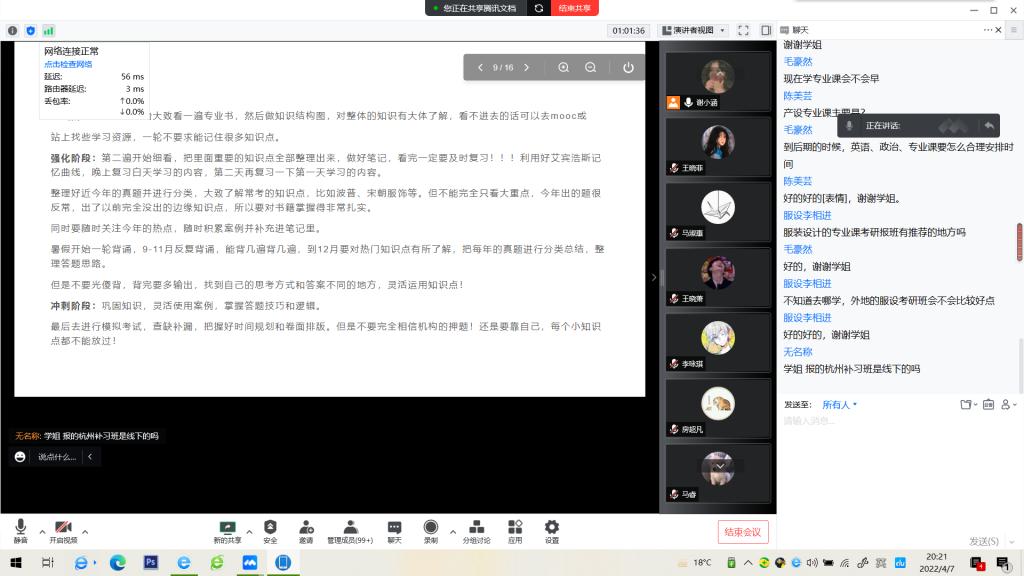The width and height of the screenshot is (1024, 576).
Task: Toggle recording with the 录制 button
Action: coord(430,530)
